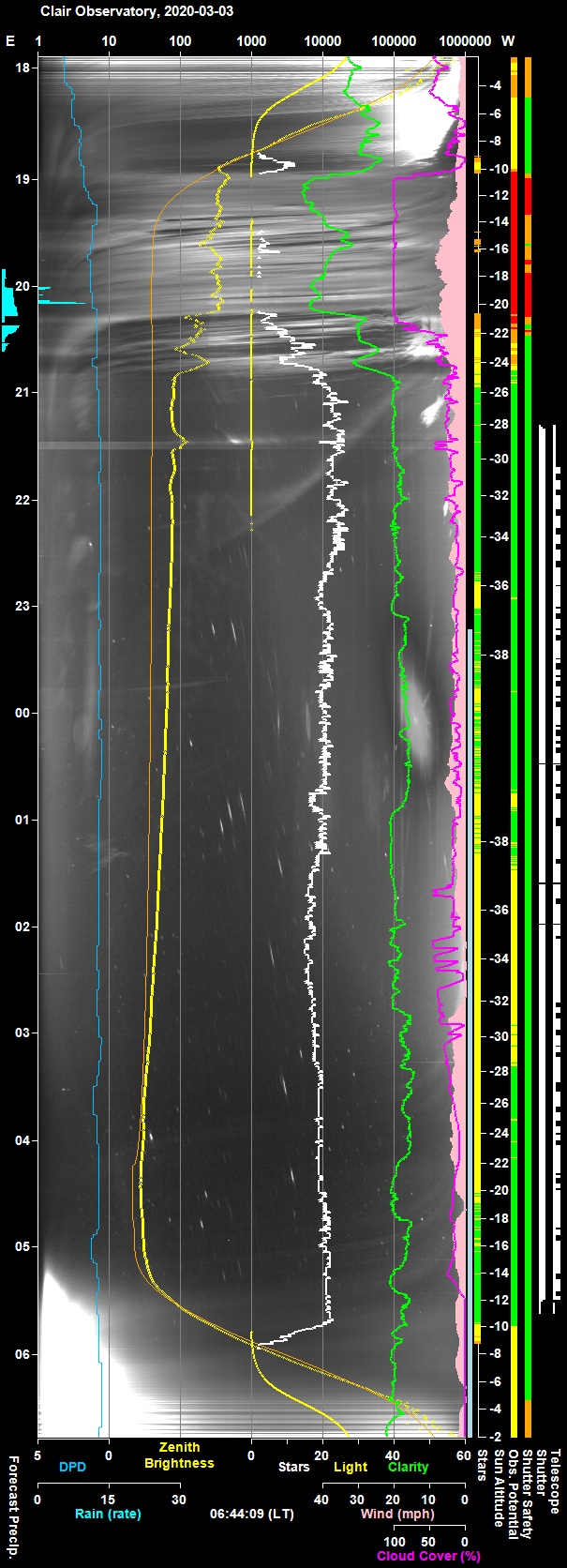Click hour label '00' on the time axis

(22, 714)
